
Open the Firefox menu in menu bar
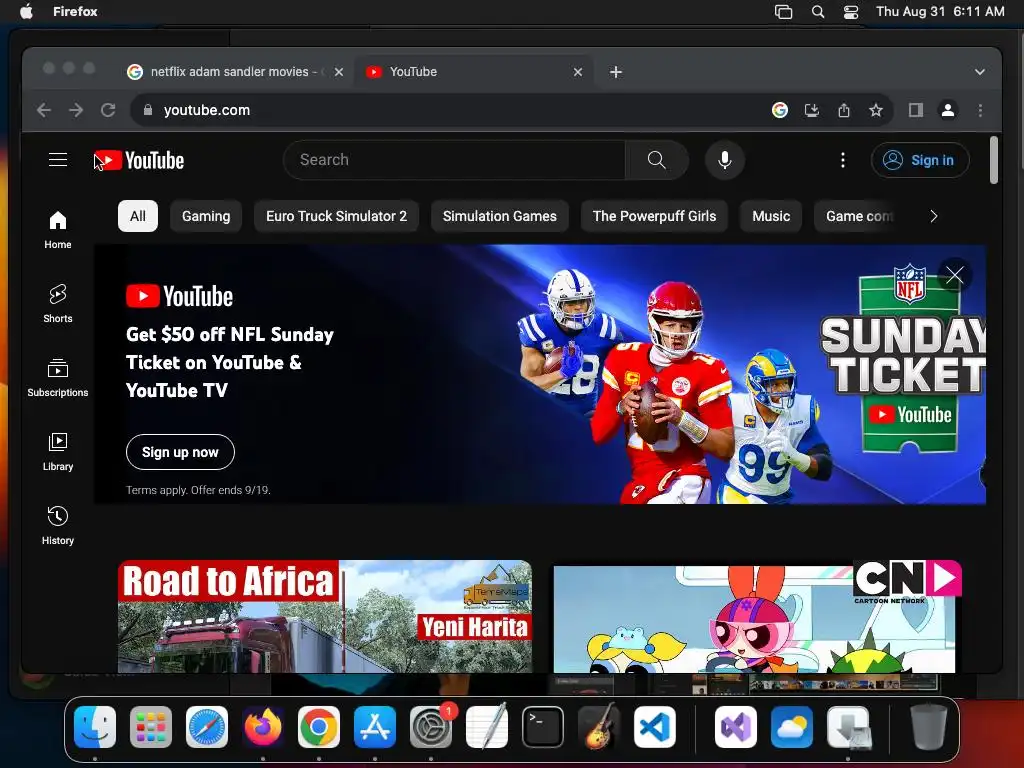tap(75, 11)
